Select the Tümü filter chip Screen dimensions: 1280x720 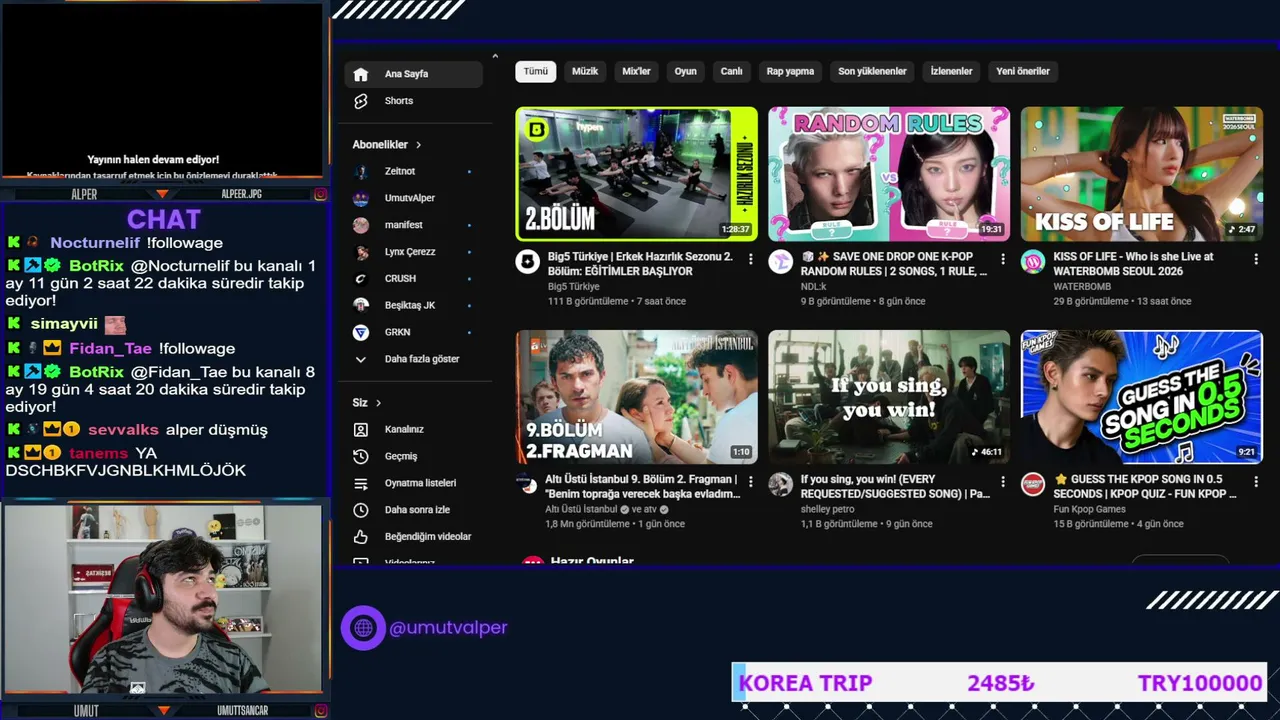coord(536,72)
